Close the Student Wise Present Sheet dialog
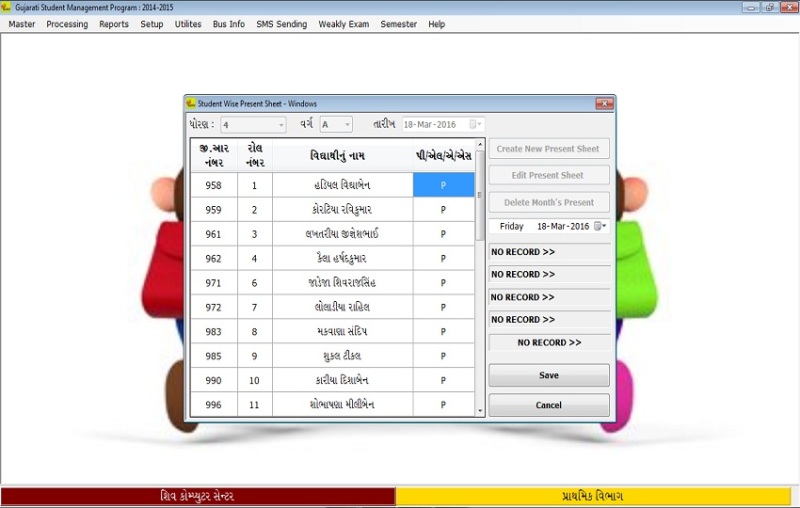This screenshot has height=508, width=800. click(x=603, y=103)
